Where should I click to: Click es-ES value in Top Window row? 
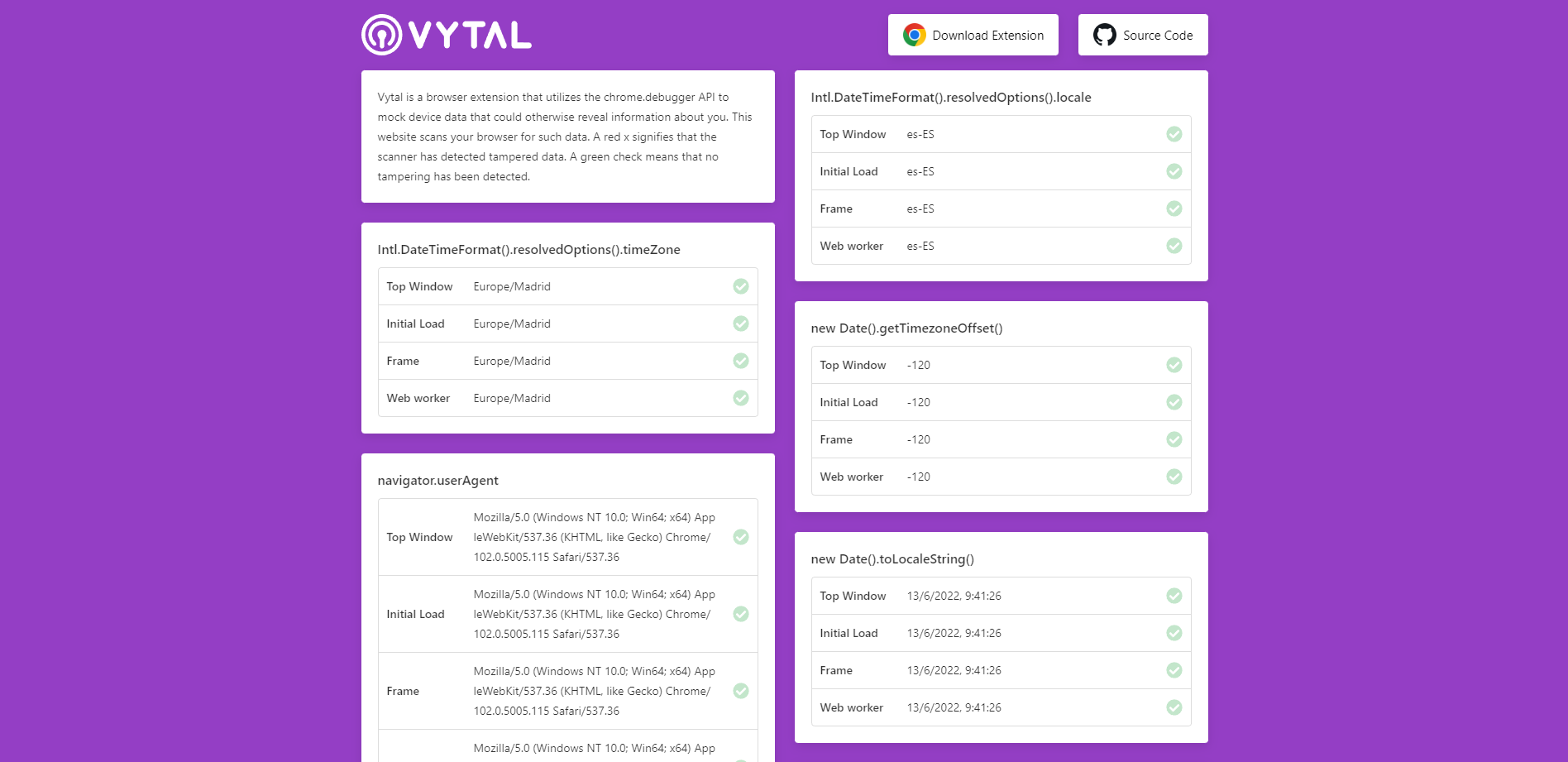[x=920, y=134]
